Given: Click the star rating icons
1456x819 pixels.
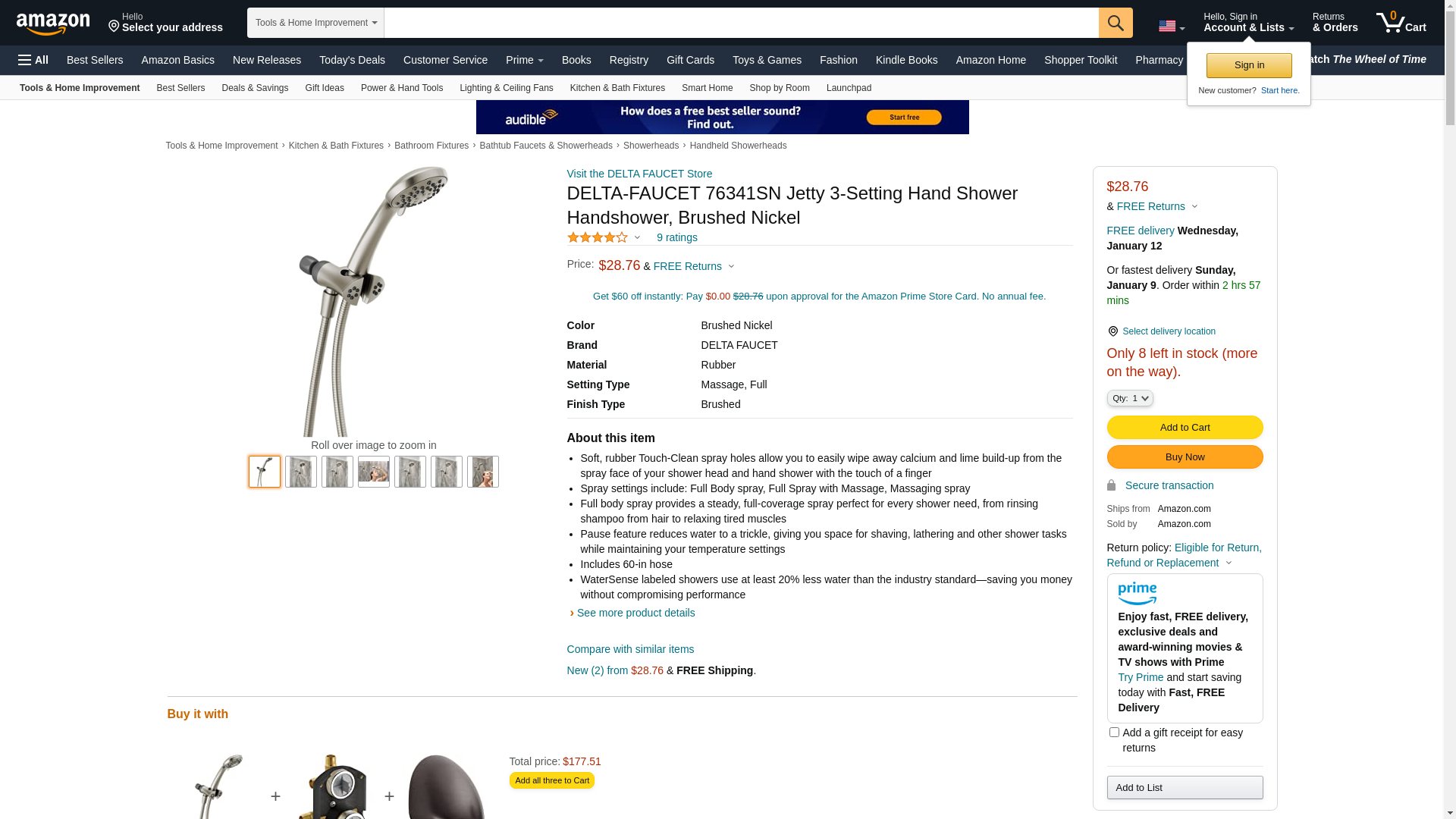Looking at the screenshot, I should [598, 238].
